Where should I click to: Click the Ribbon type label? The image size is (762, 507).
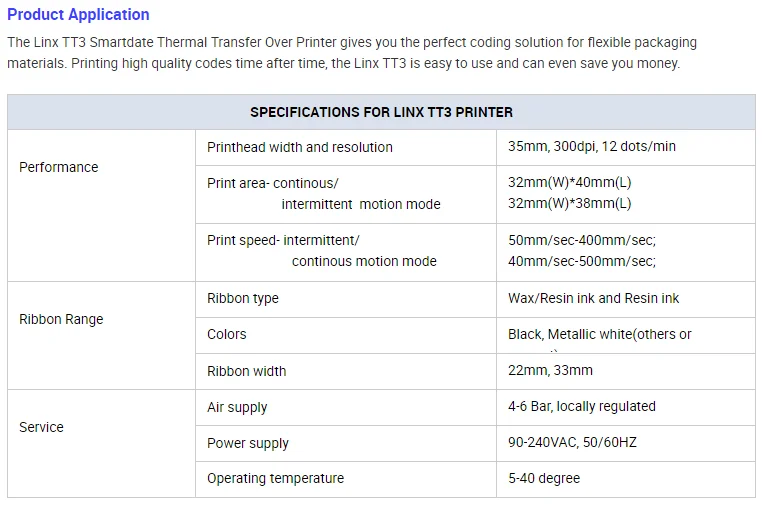tap(243, 298)
